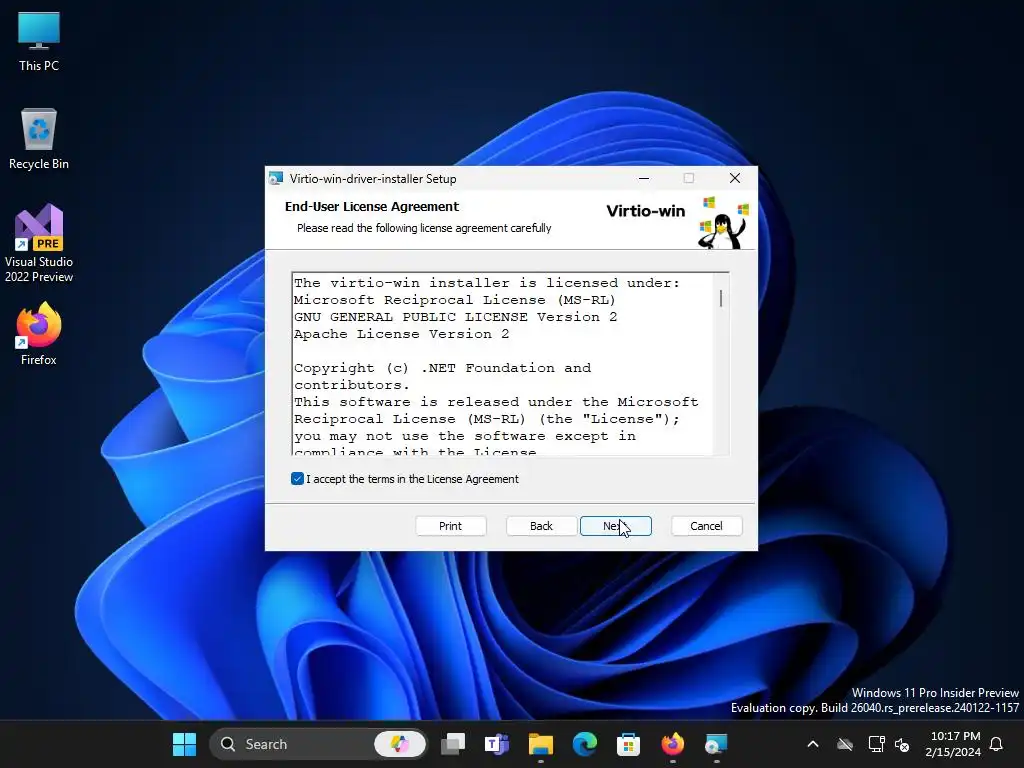Click the Copilot icon in the search box
Image resolution: width=1024 pixels, height=768 pixels.
[x=400, y=744]
